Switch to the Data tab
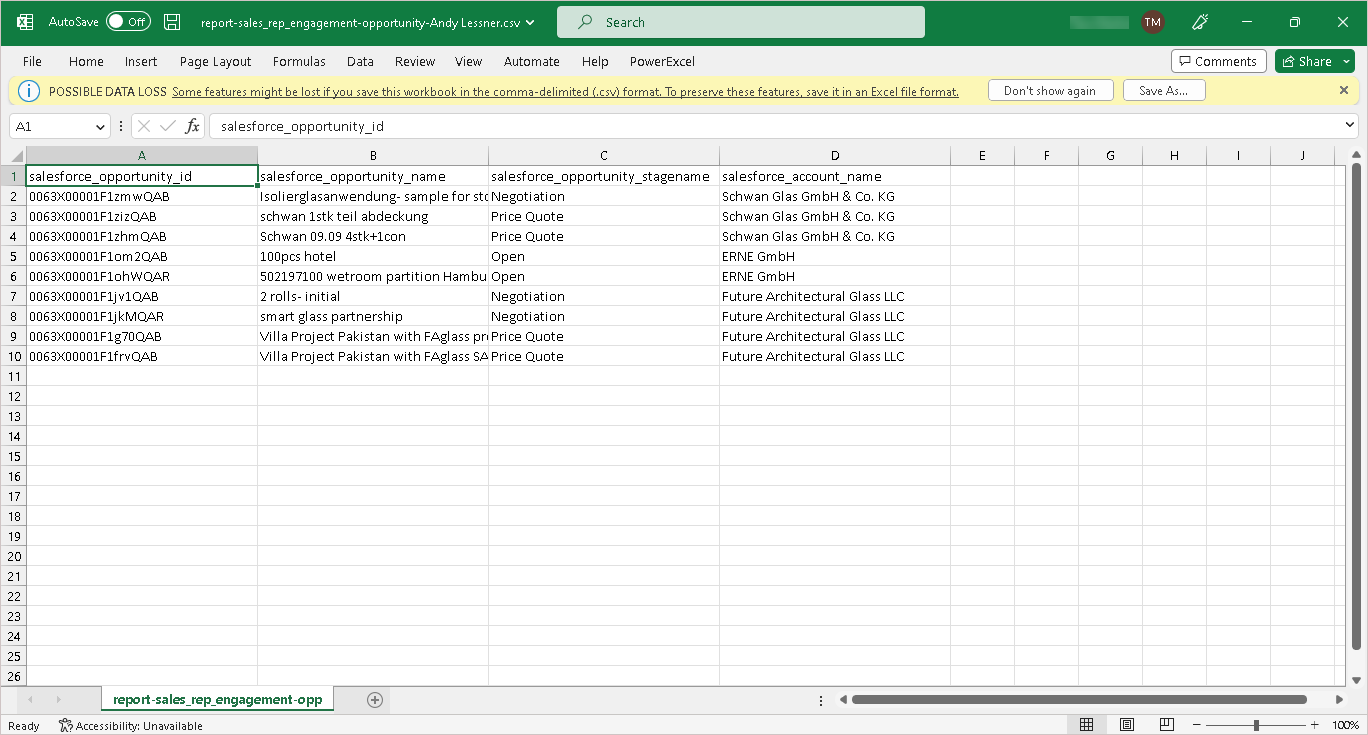The image size is (1368, 735). point(360,61)
